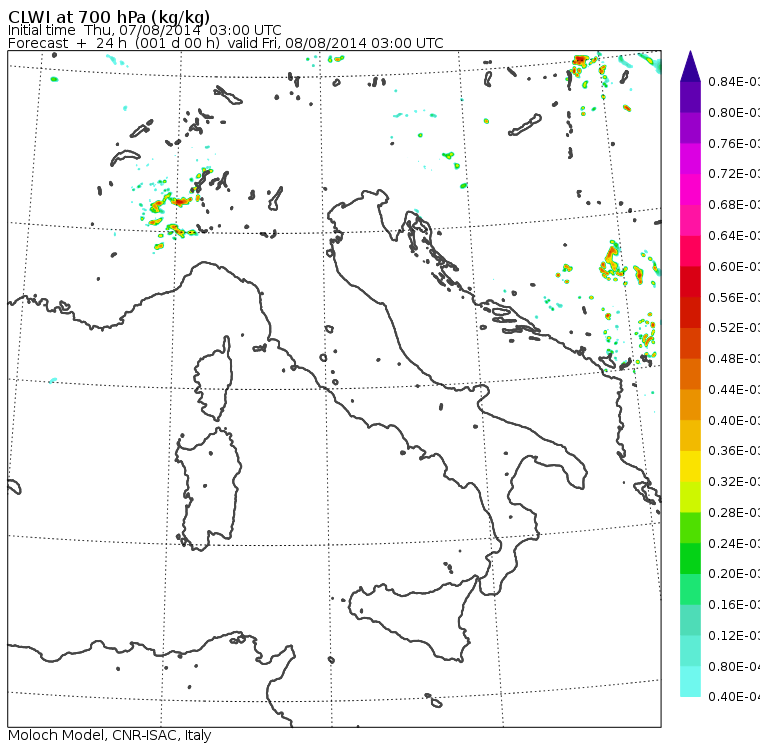Select the "0.52E-03" scale value
Image resolution: width=760 pixels, height=749 pixels.
point(734,328)
